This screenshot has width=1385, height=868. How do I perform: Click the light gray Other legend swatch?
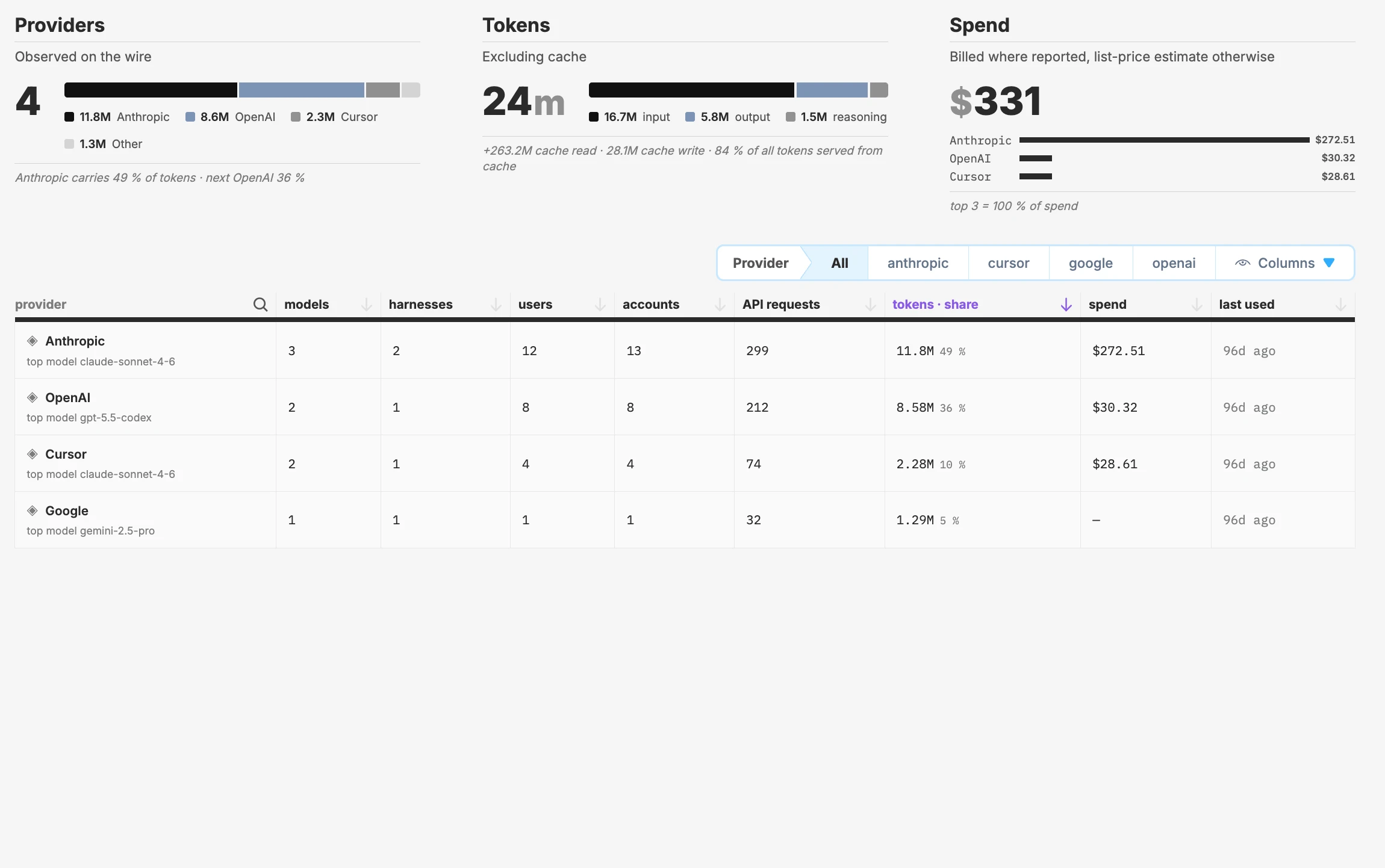pyautogui.click(x=69, y=144)
